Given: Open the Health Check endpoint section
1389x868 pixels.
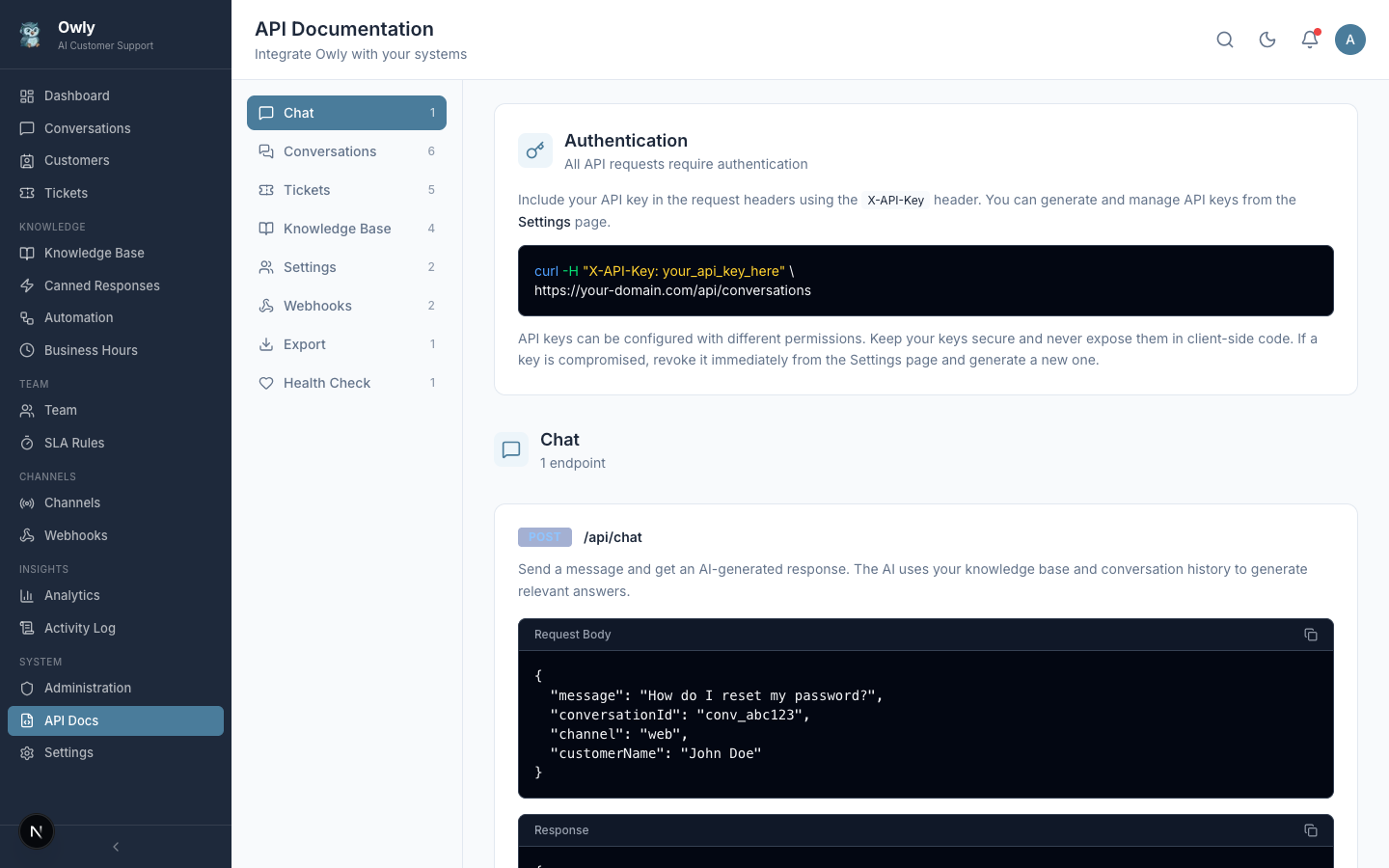Looking at the screenshot, I should pos(346,383).
